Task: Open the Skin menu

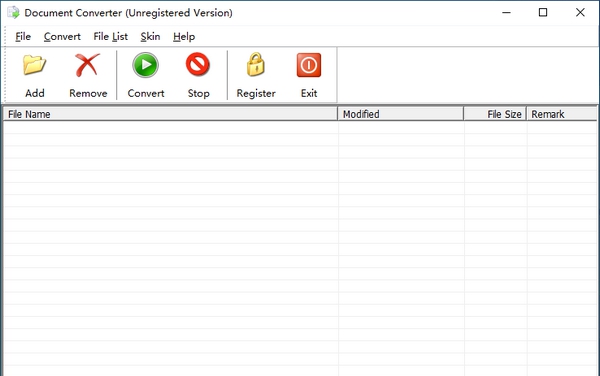Action: (x=150, y=37)
